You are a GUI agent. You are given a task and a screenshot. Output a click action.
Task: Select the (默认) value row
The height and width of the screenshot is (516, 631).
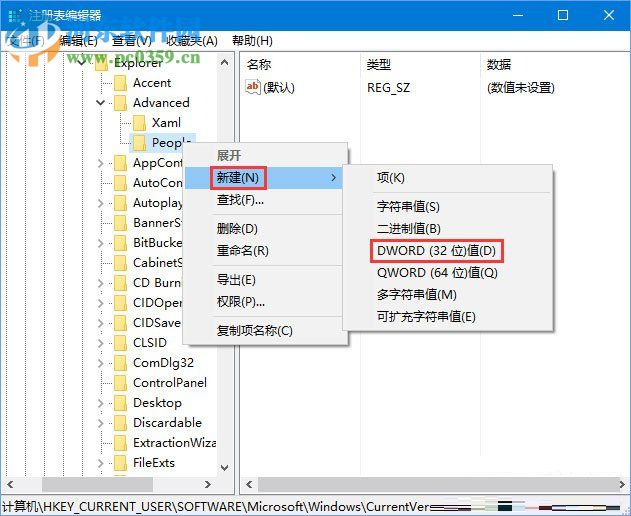(x=278, y=88)
